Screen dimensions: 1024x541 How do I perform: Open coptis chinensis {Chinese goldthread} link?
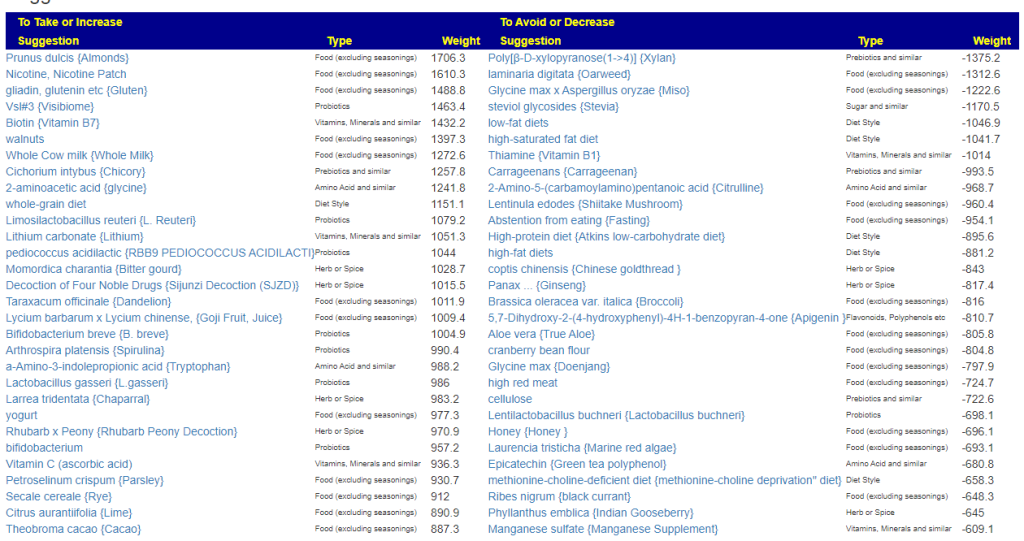584,269
